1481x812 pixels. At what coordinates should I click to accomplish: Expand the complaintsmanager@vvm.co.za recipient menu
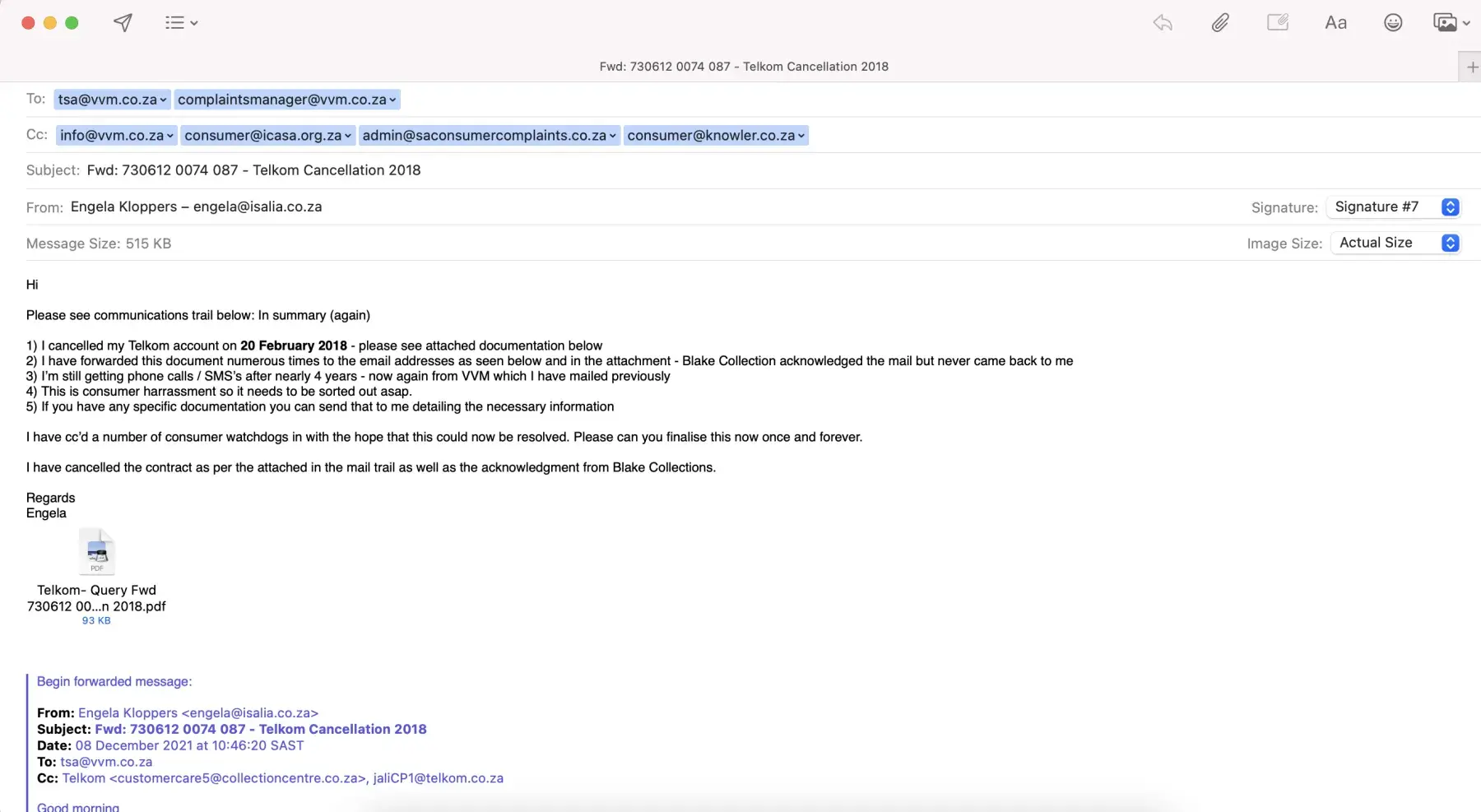(392, 100)
